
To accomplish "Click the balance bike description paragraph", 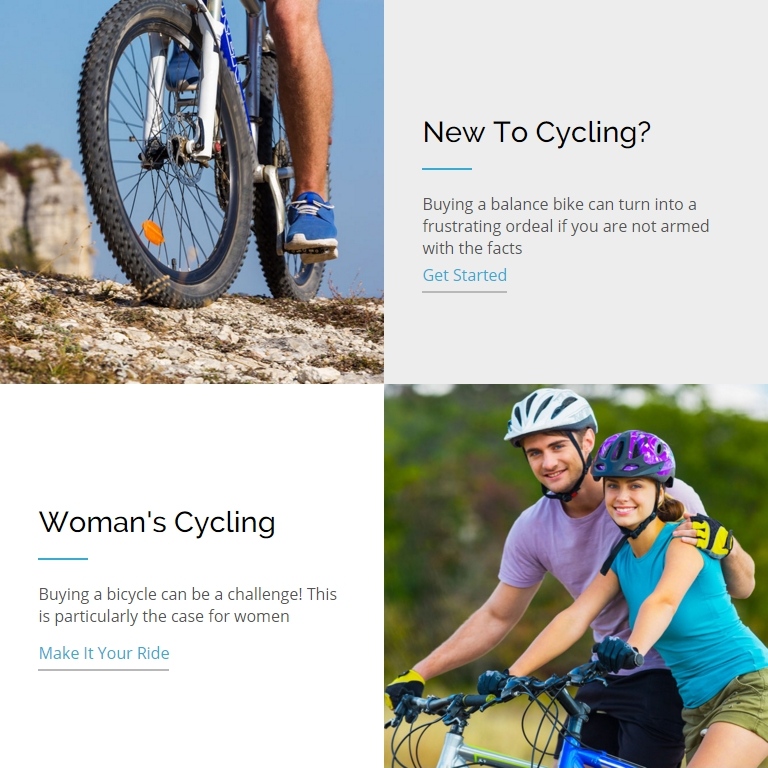I will coord(566,226).
